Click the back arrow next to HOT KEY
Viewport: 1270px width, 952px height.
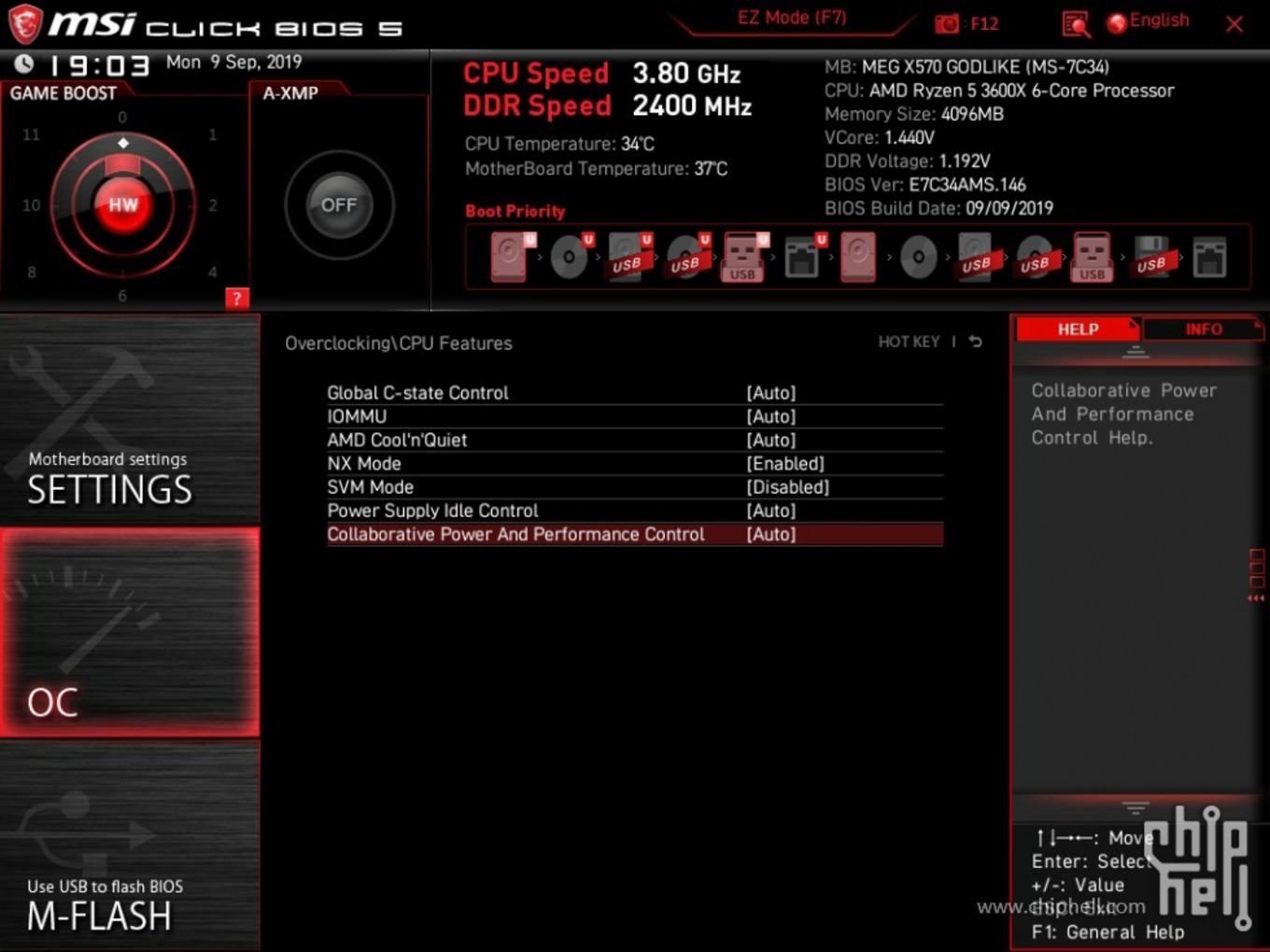pyautogui.click(x=975, y=342)
